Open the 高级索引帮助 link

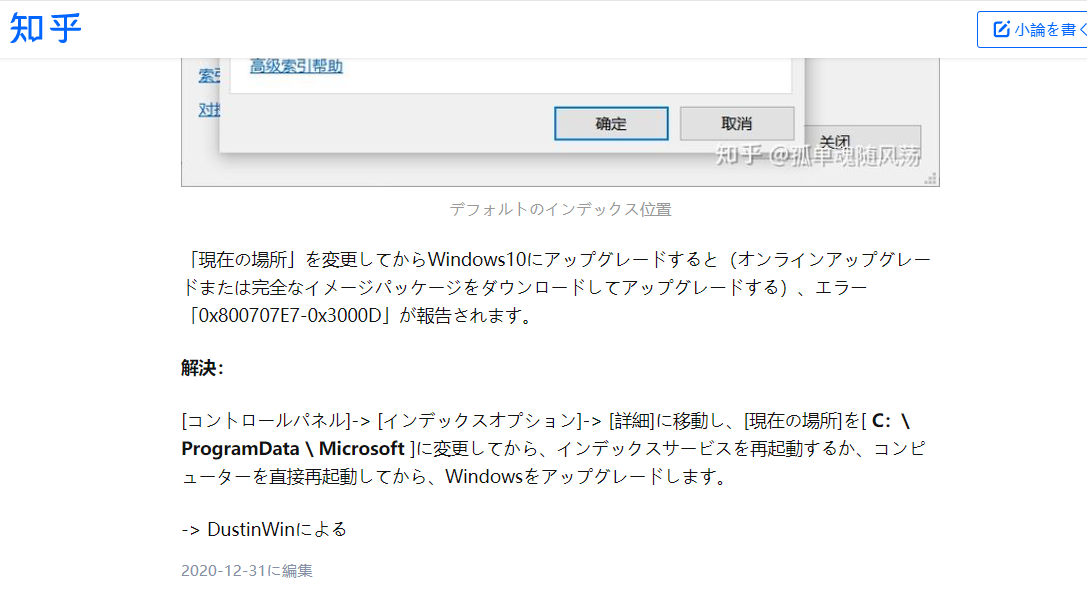click(x=296, y=66)
